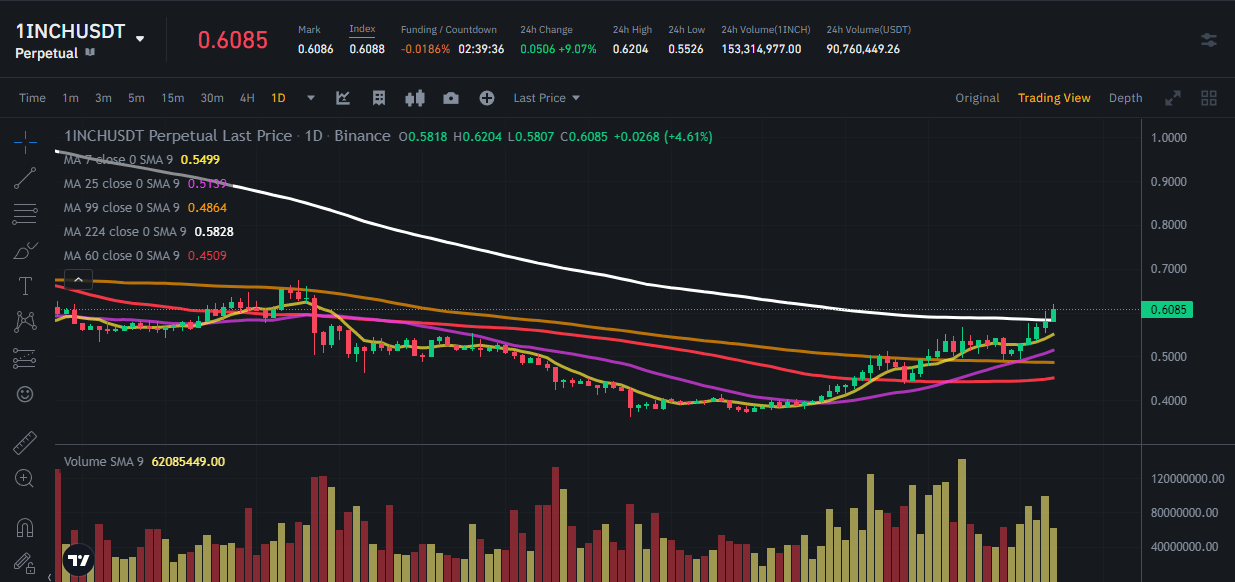The image size is (1235, 582).
Task: Click the MA 7 indicator legend
Action: pos(142,160)
